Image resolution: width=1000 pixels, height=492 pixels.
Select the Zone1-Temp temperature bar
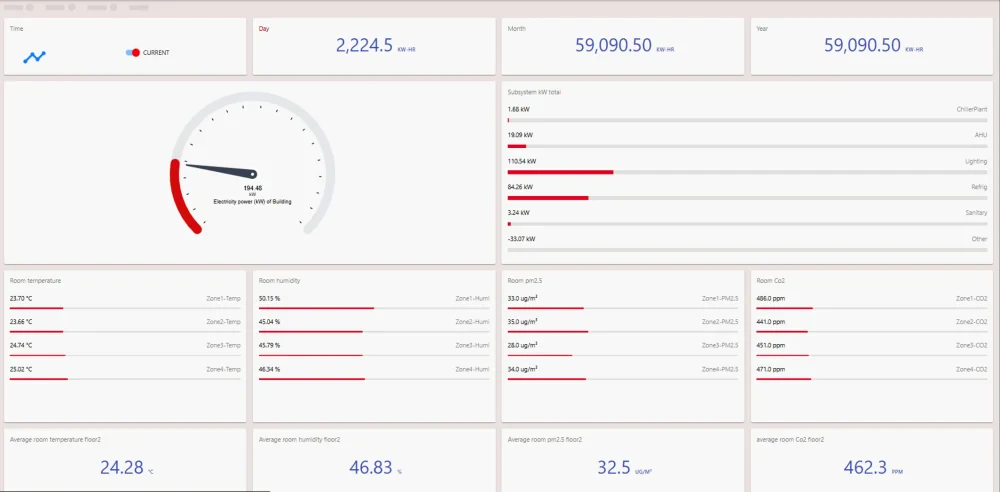pos(125,308)
